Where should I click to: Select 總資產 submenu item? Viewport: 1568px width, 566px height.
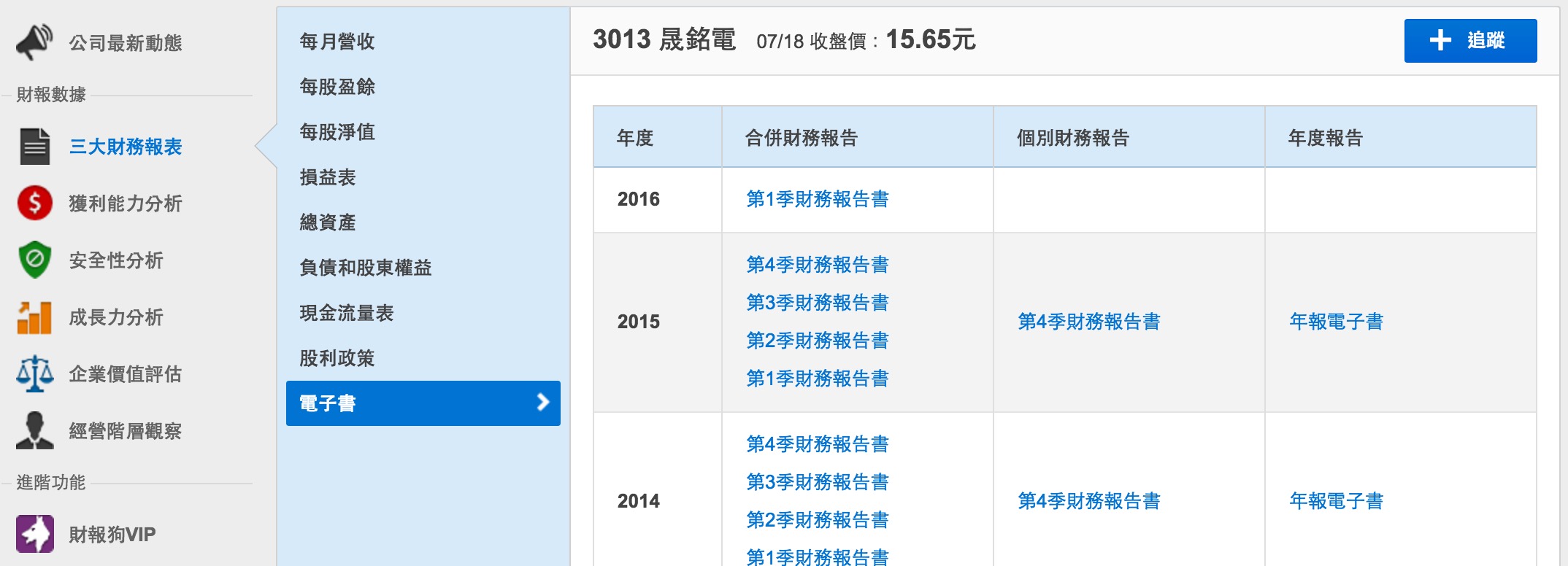pyautogui.click(x=328, y=222)
